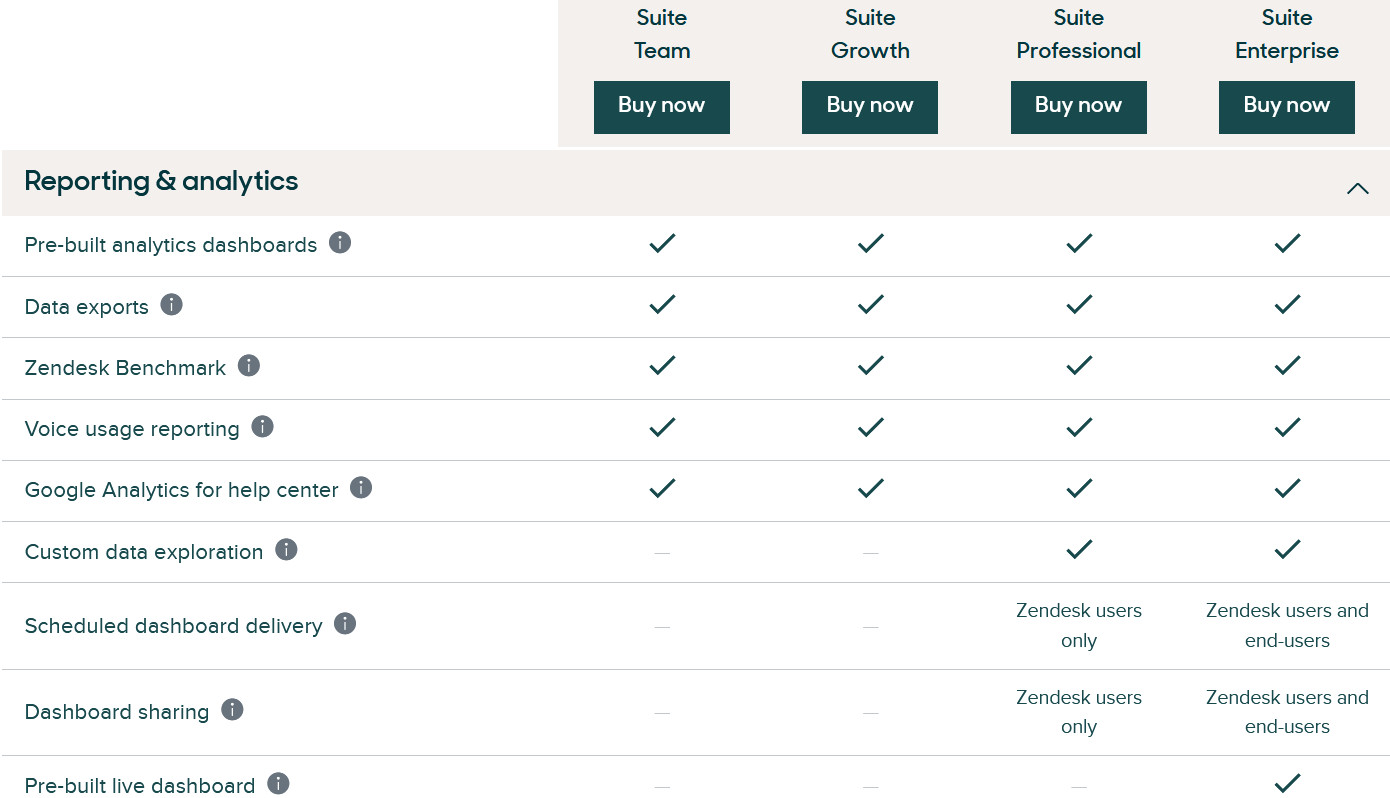Image resolution: width=1390 pixels, height=798 pixels.
Task: Open info icon beside Dashboard sharing
Action: (232, 710)
